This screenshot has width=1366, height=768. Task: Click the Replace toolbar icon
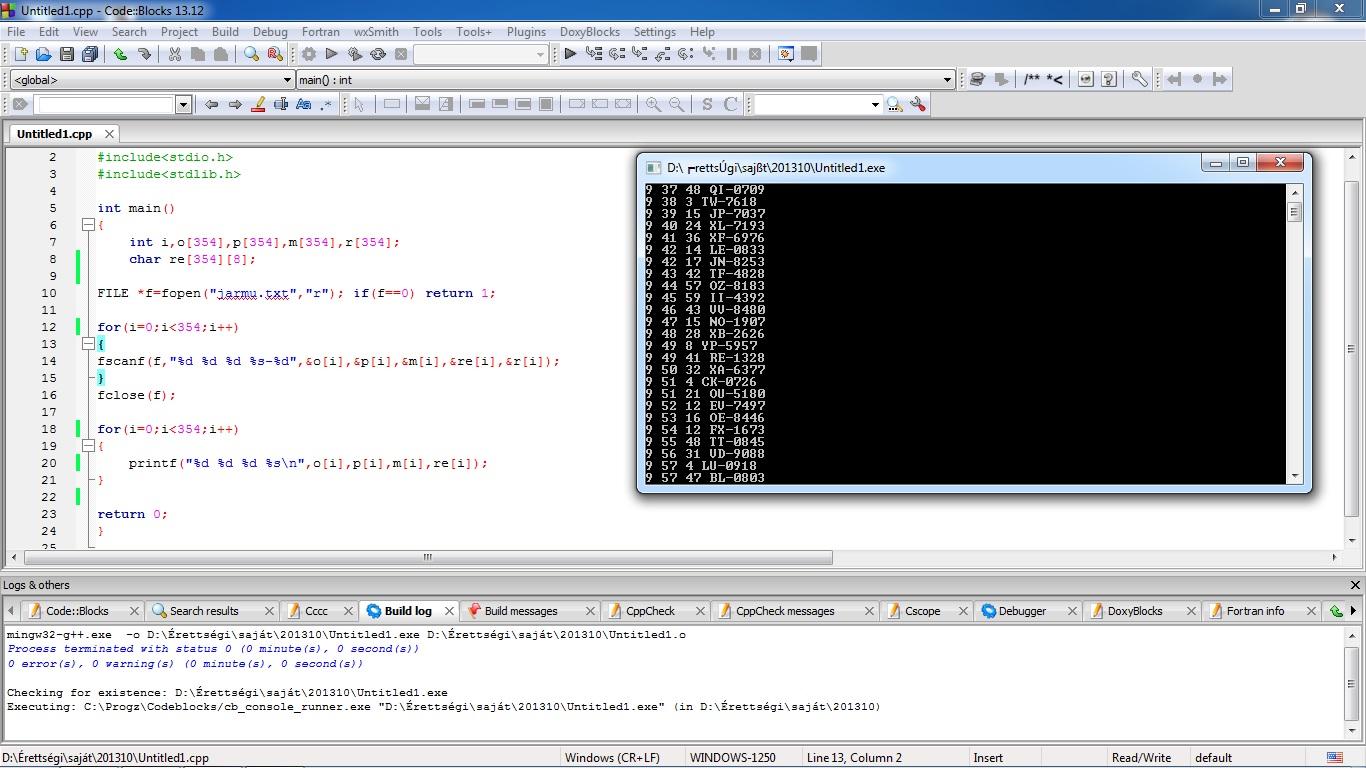[x=274, y=54]
